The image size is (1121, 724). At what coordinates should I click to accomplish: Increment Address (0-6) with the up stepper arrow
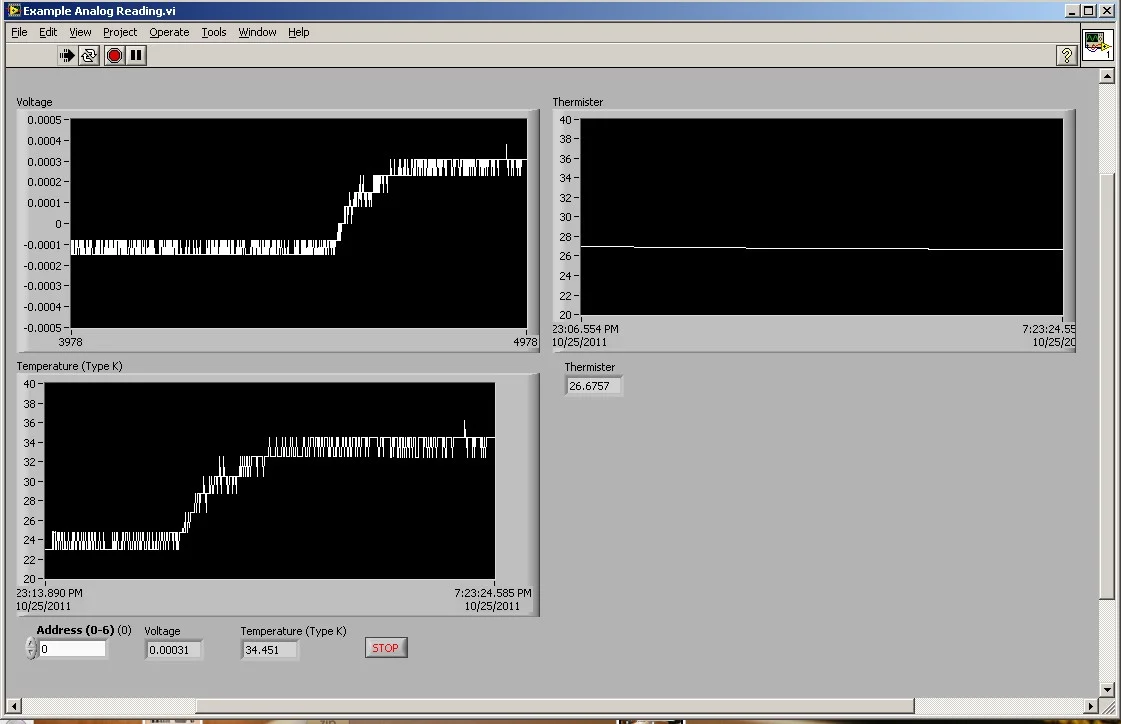[x=31, y=643]
